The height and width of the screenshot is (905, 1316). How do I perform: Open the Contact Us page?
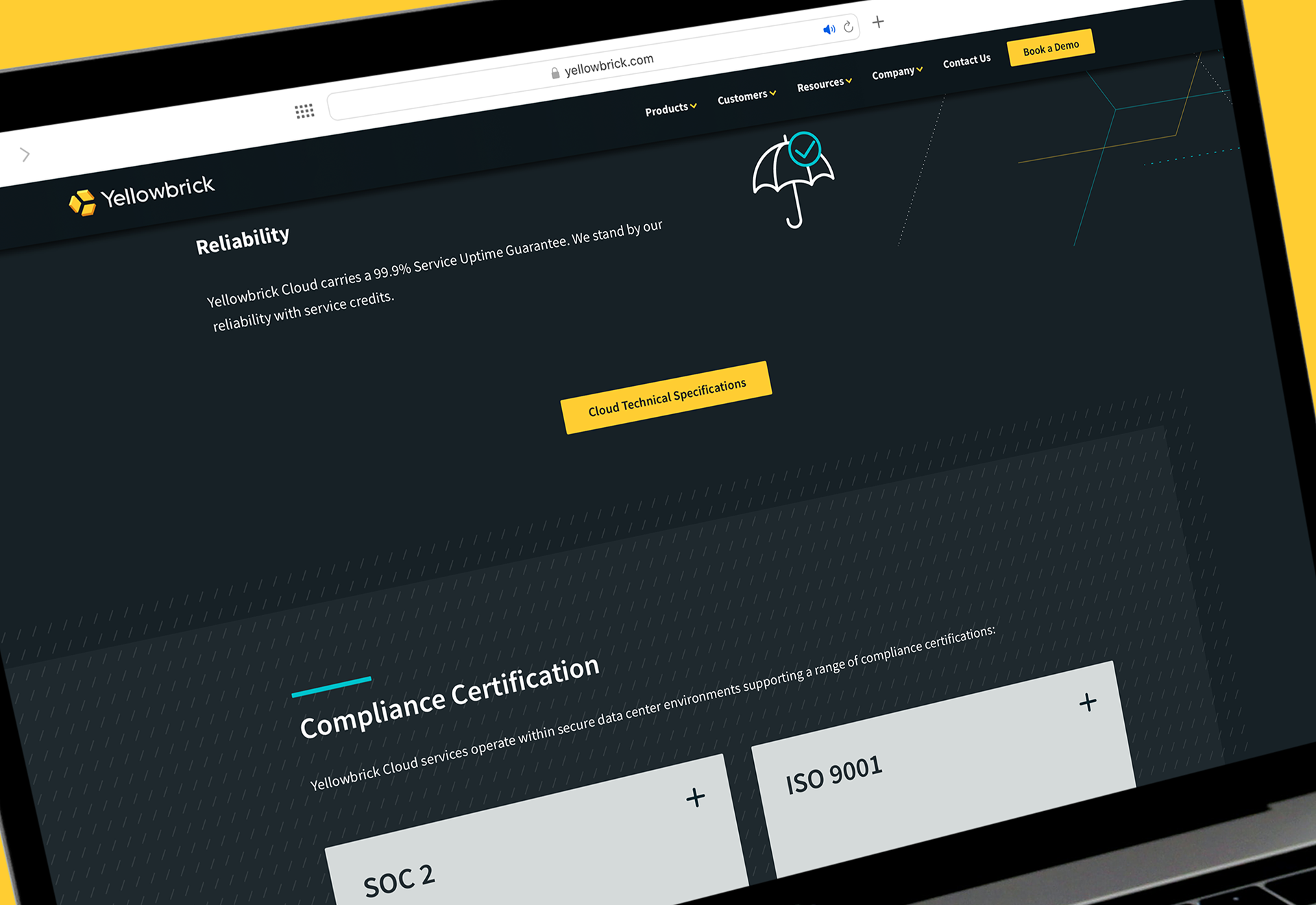(x=966, y=61)
